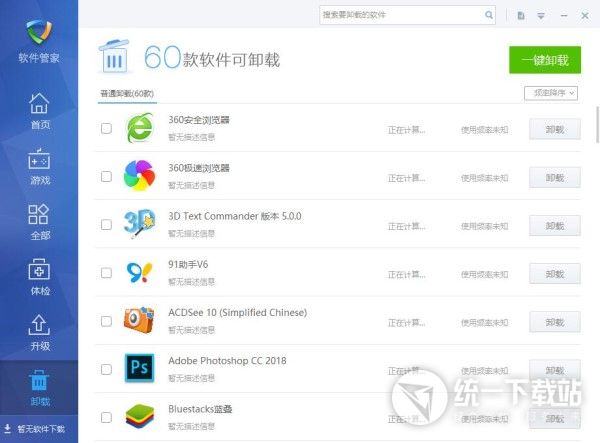Click the search magnifier icon
Image resolution: width=600 pixels, height=443 pixels.
(x=488, y=15)
